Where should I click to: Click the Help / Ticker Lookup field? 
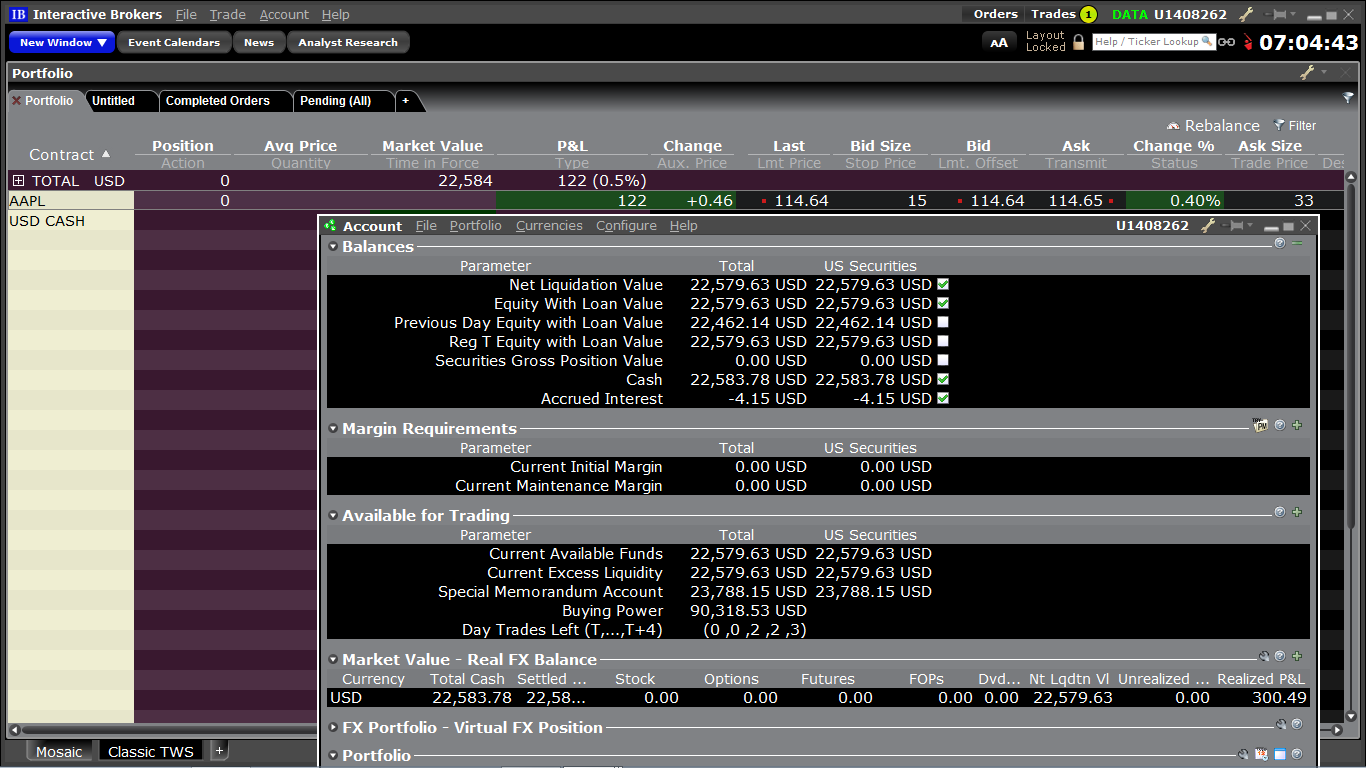(x=1154, y=42)
